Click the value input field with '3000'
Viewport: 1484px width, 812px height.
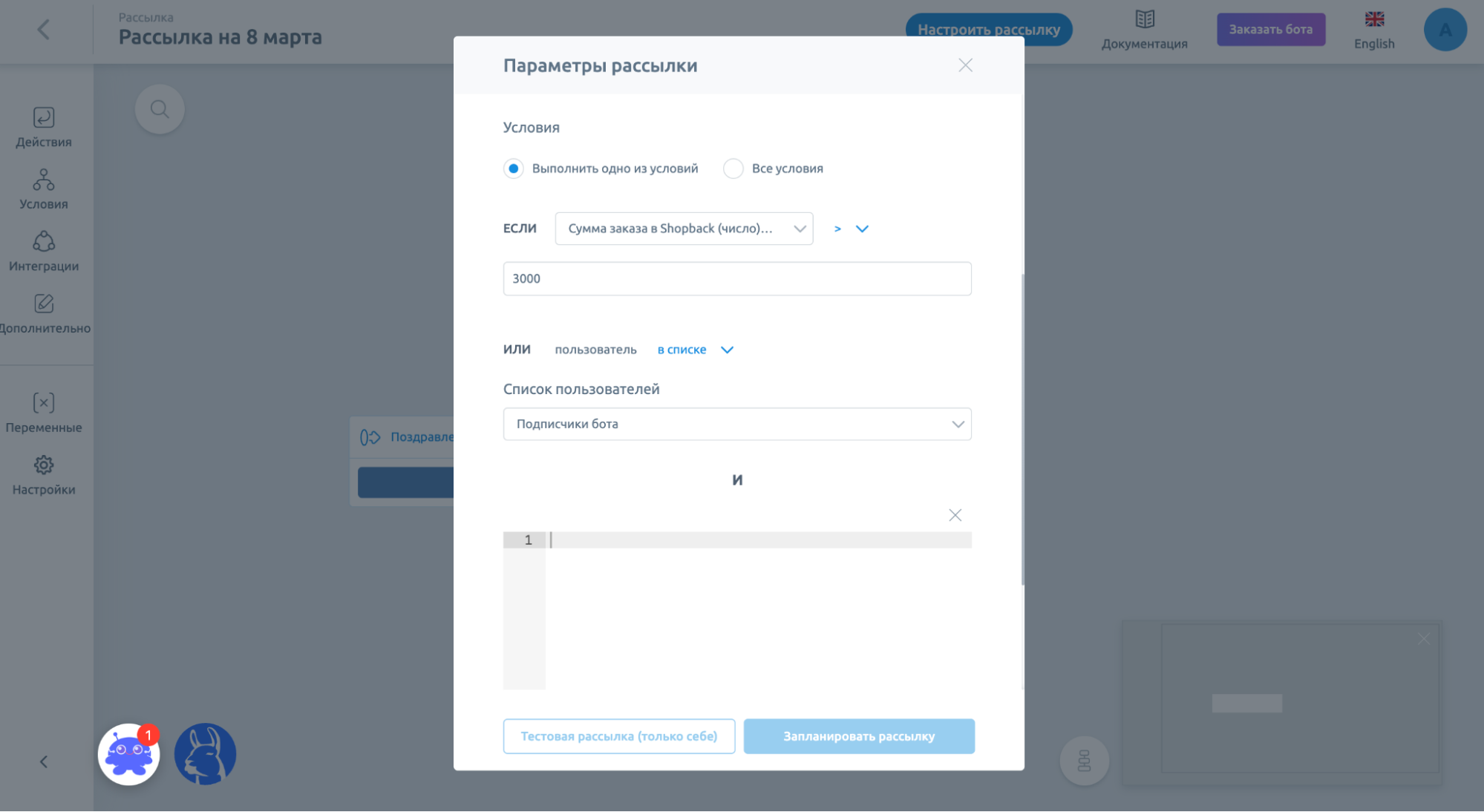coord(737,278)
